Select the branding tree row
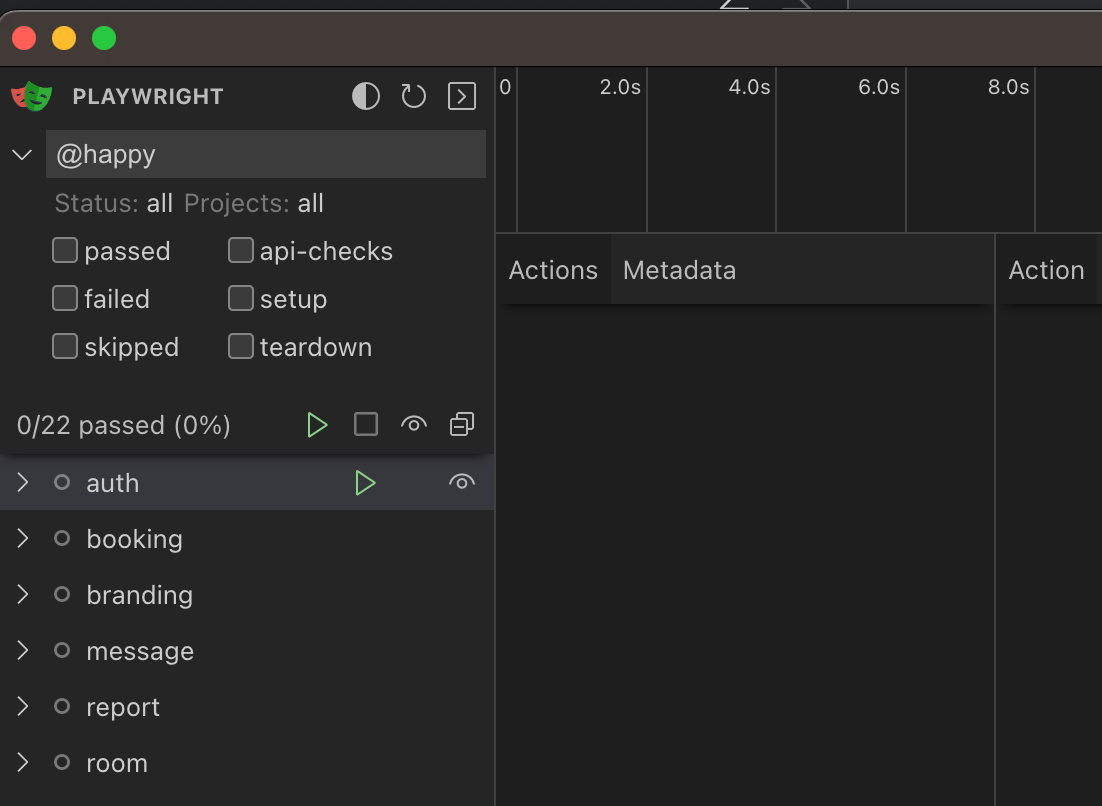The width and height of the screenshot is (1102, 806). pyautogui.click(x=247, y=595)
